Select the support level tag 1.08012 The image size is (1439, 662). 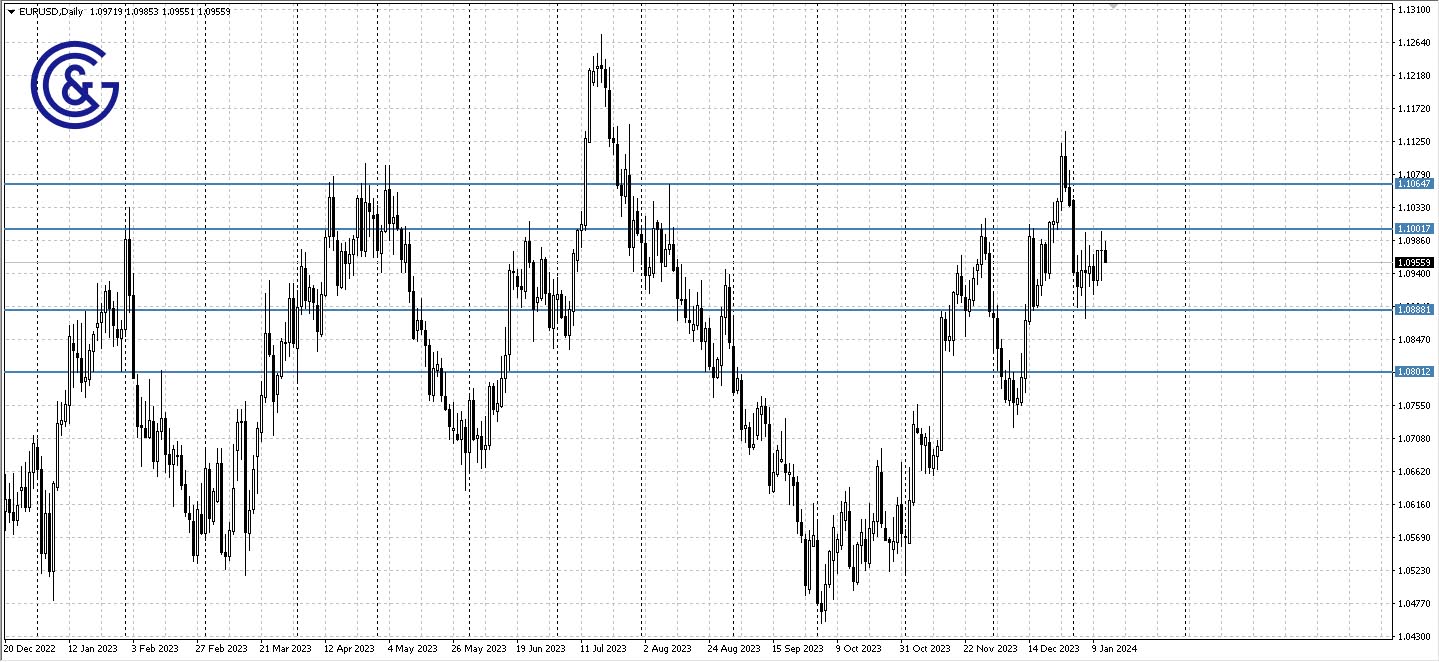click(1417, 371)
